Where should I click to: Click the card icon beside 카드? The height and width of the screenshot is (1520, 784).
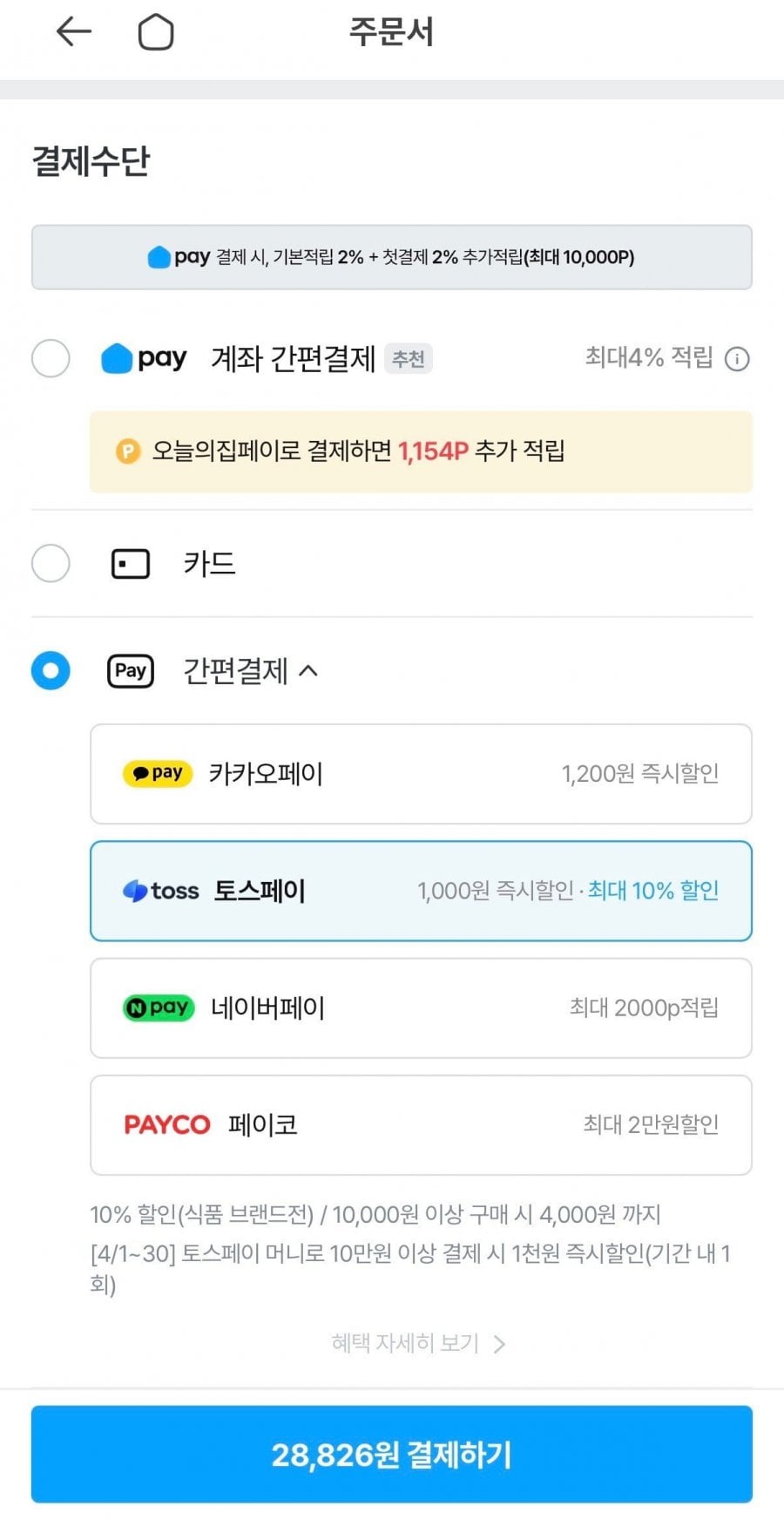click(131, 564)
